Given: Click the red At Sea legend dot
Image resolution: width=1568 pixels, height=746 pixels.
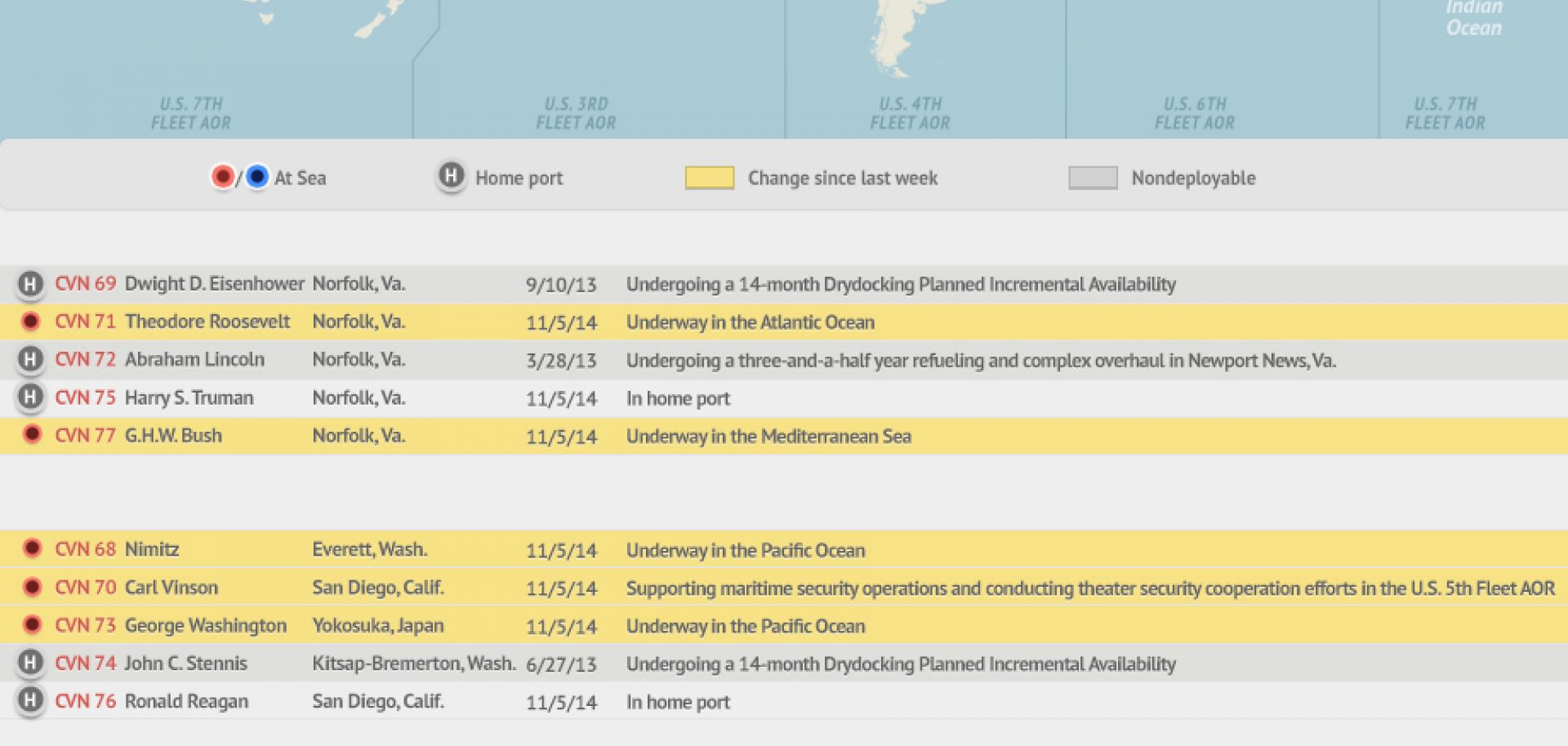Looking at the screenshot, I should [x=222, y=176].
